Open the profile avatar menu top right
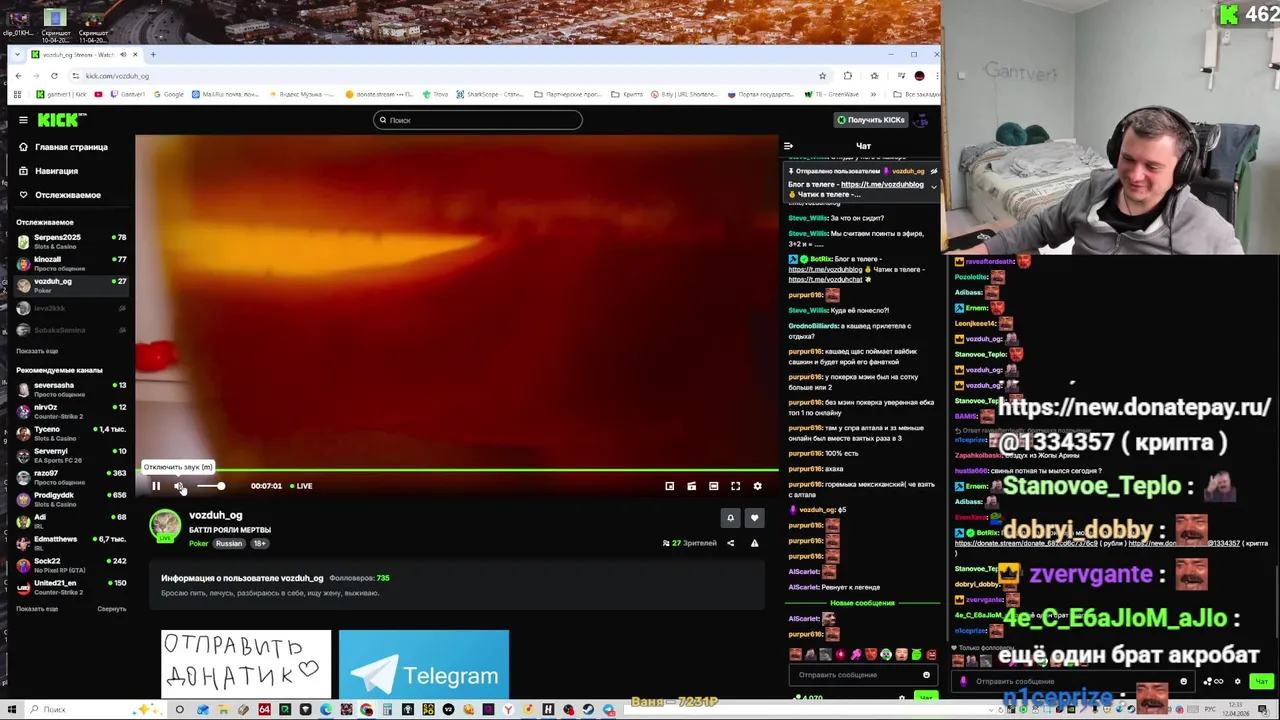Viewport: 1280px width, 720px height. (922, 120)
